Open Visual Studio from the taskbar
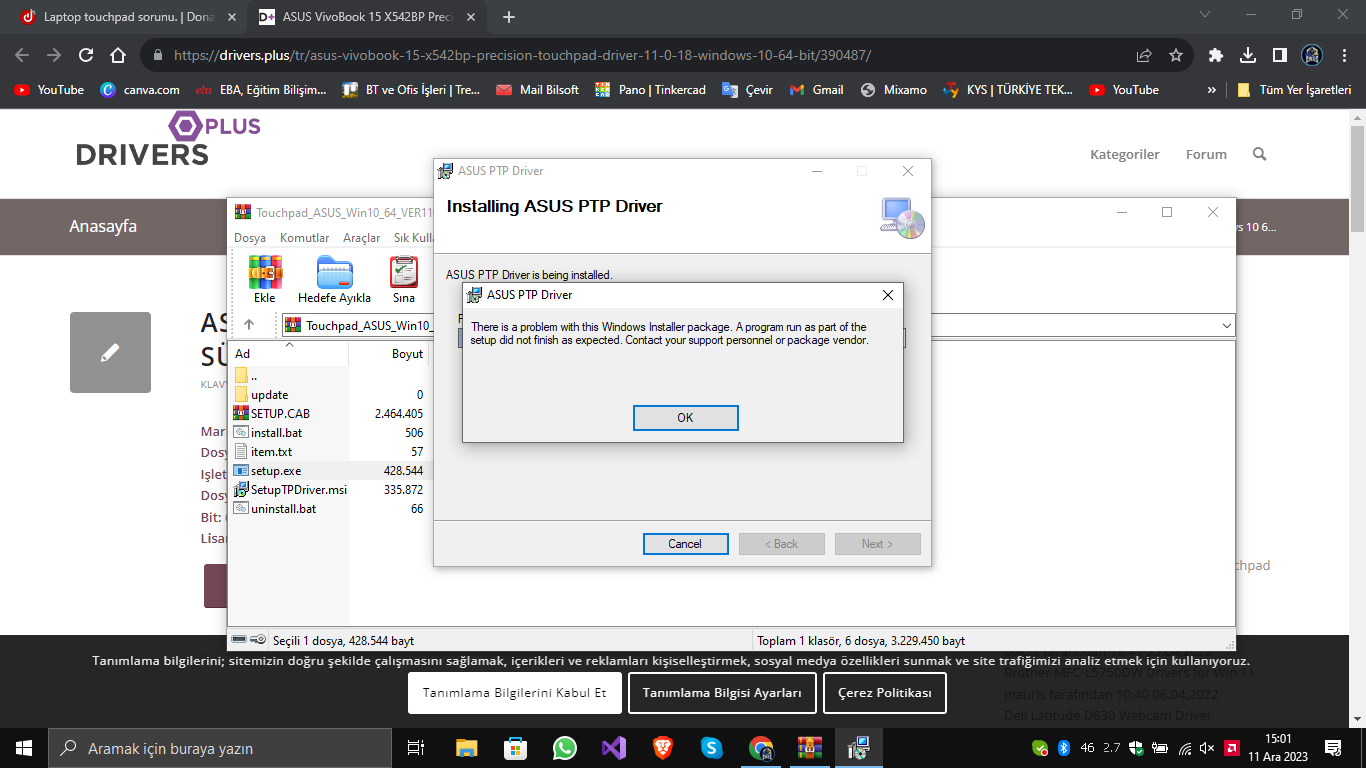Viewport: 1366px width, 768px height. coord(614,748)
